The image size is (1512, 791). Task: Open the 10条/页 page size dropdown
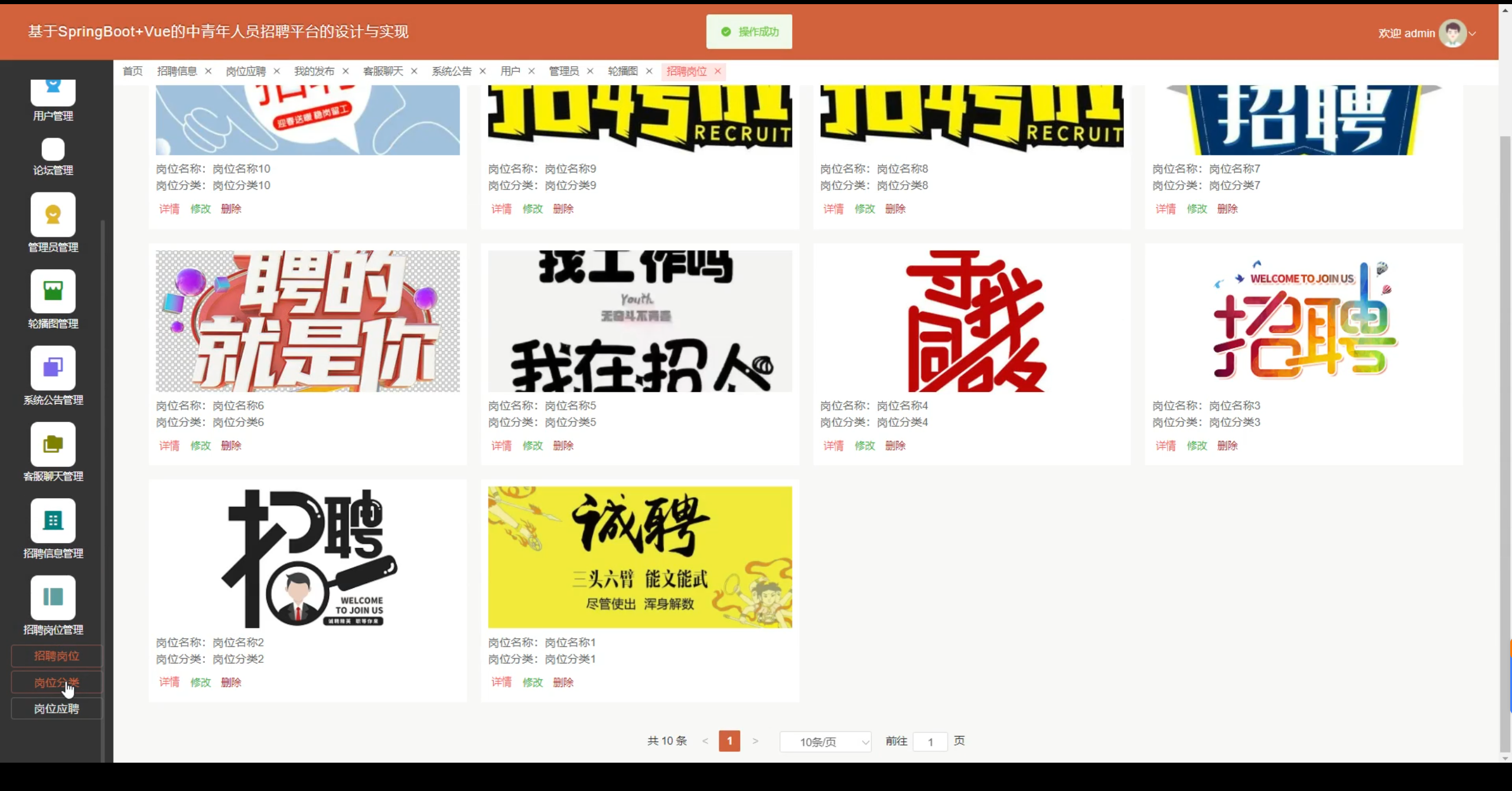(x=825, y=742)
